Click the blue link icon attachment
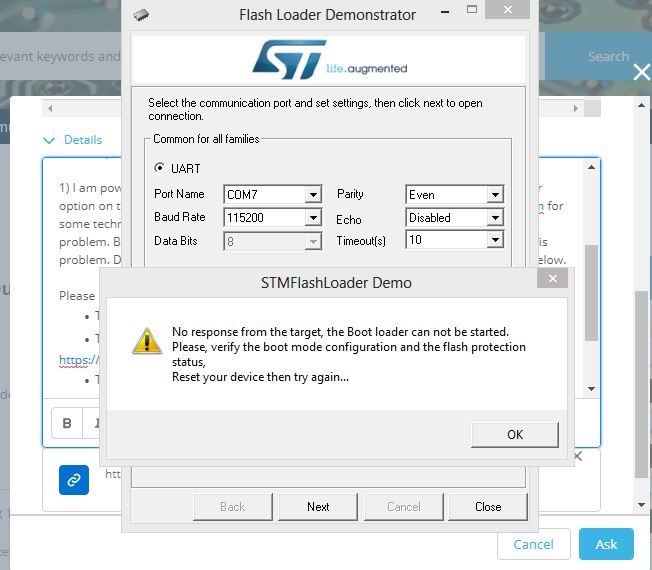Image resolution: width=652 pixels, height=570 pixels. point(74,480)
